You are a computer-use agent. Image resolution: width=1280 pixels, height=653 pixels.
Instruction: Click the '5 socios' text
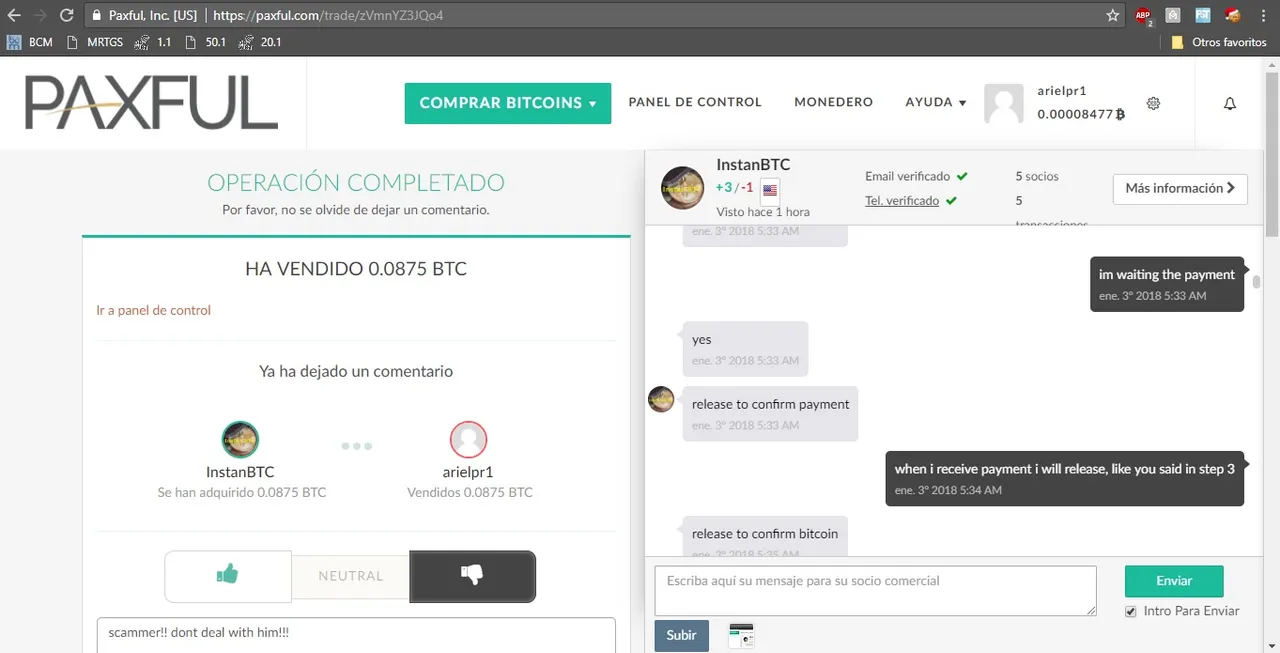tap(1037, 176)
